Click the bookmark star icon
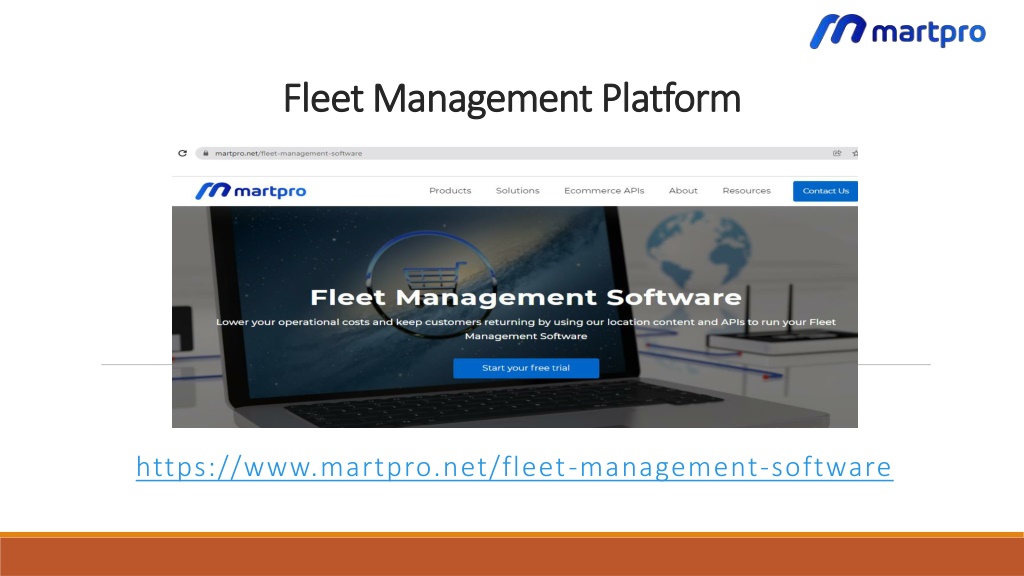This screenshot has width=1024, height=576. pos(855,153)
